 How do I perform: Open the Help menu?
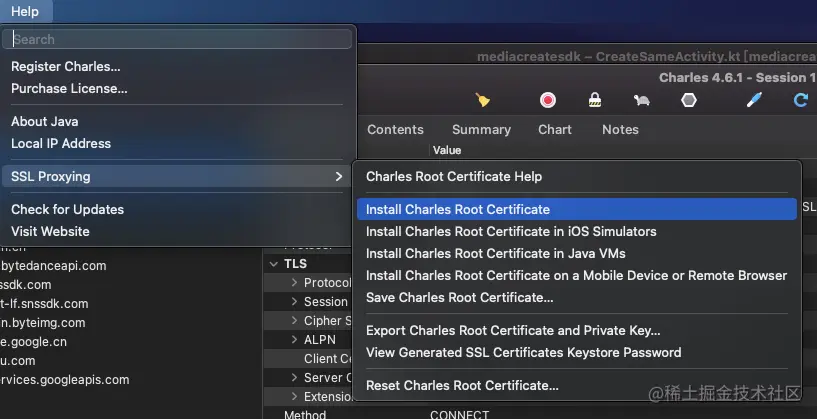click(x=25, y=11)
